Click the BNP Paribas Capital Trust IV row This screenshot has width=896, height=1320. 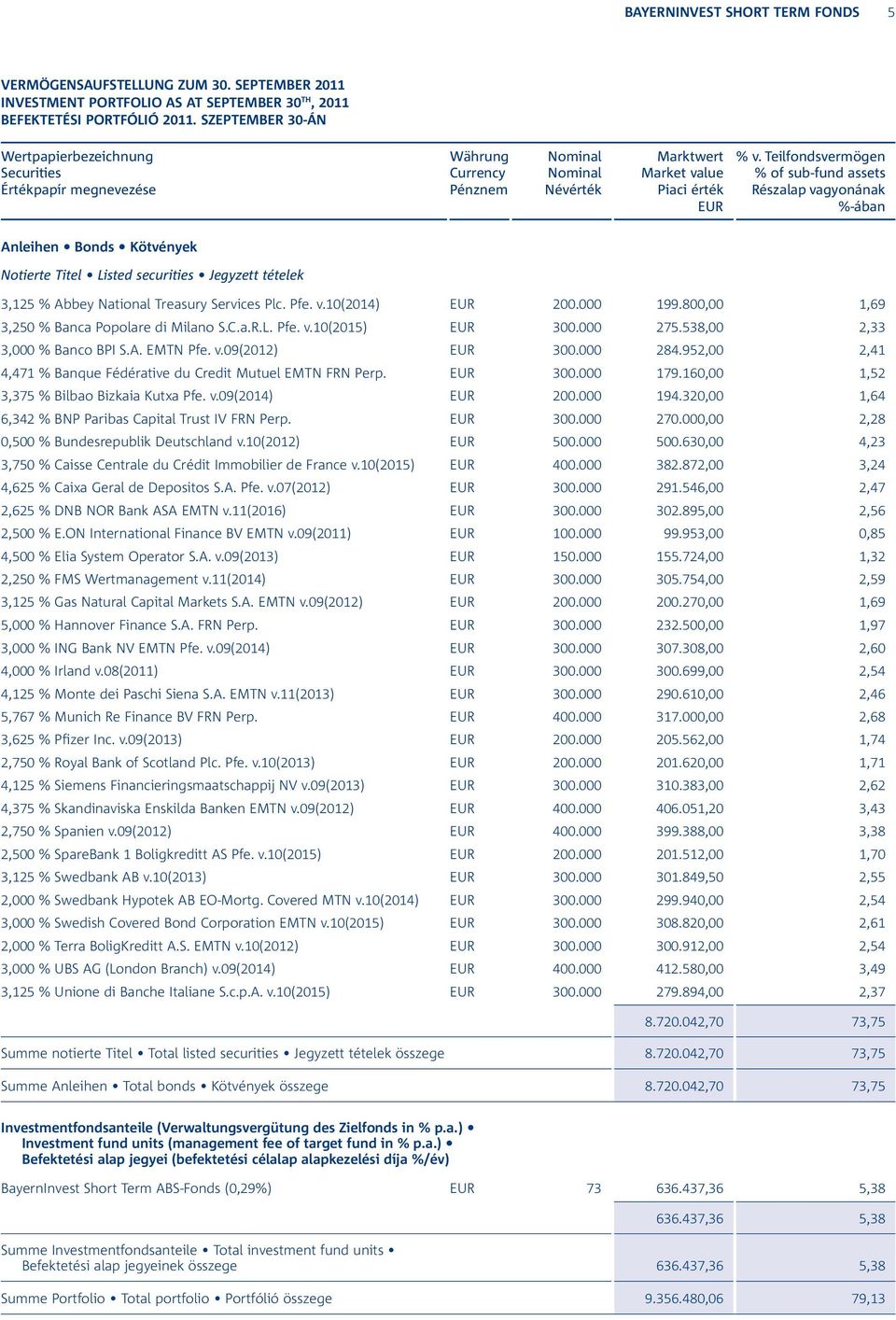(x=443, y=419)
